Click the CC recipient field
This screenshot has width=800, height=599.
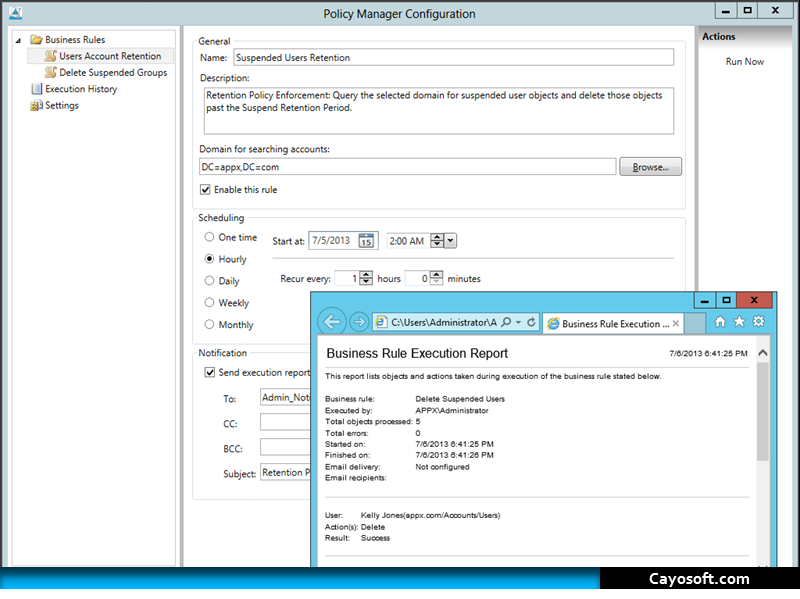[x=285, y=422]
